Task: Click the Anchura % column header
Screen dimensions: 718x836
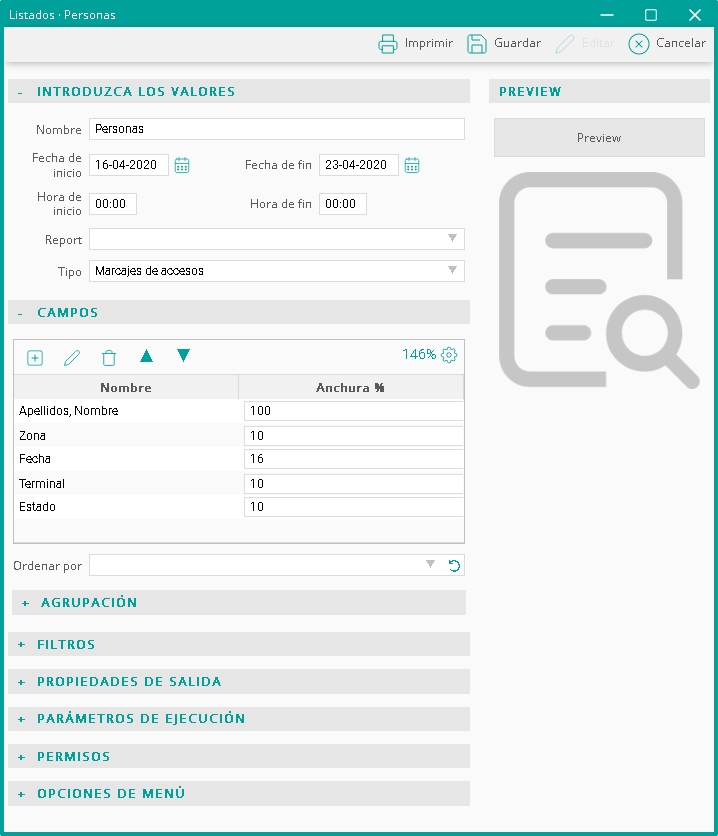Action: click(351, 388)
